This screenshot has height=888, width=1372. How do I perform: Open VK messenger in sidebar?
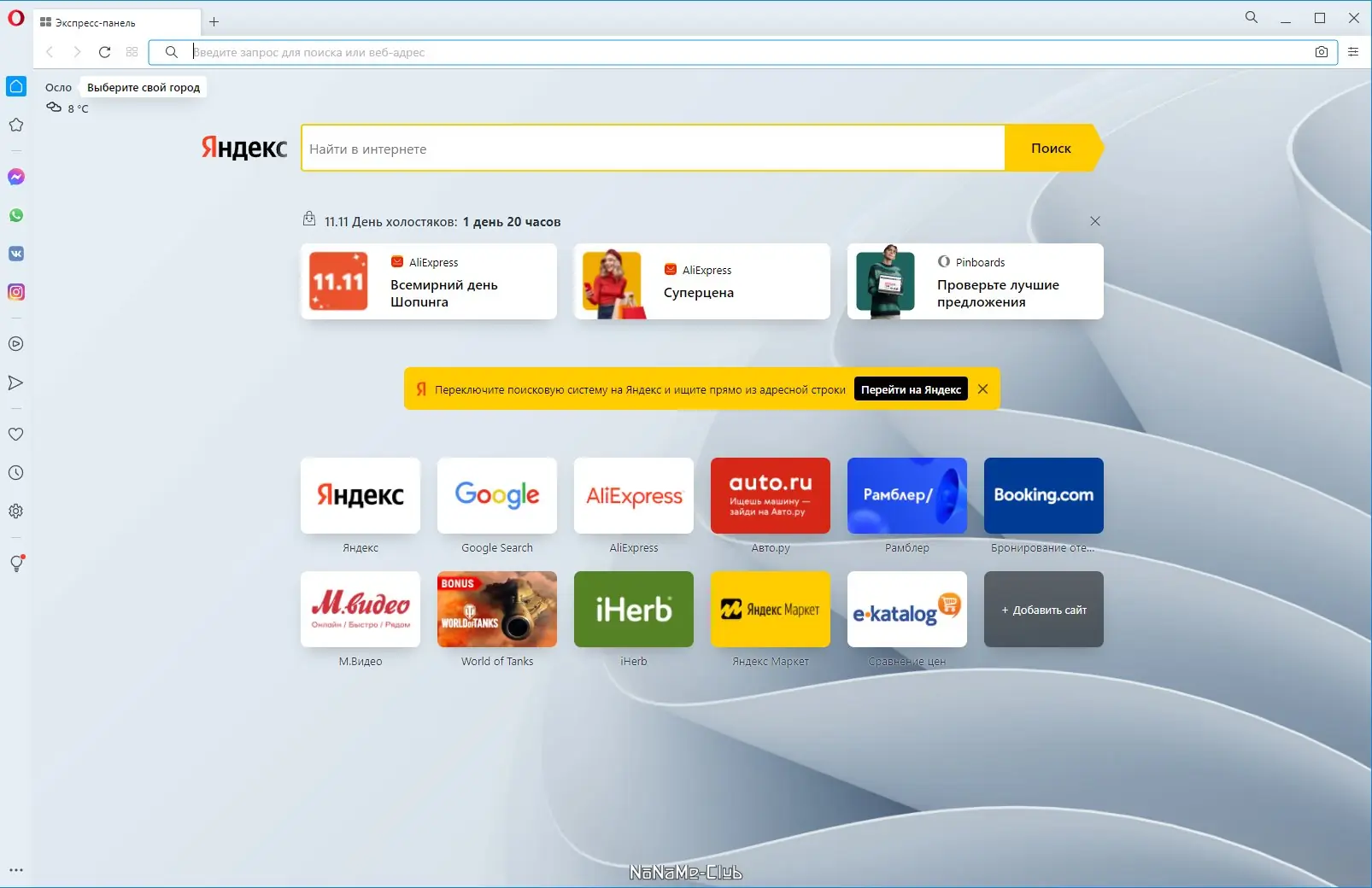16,254
